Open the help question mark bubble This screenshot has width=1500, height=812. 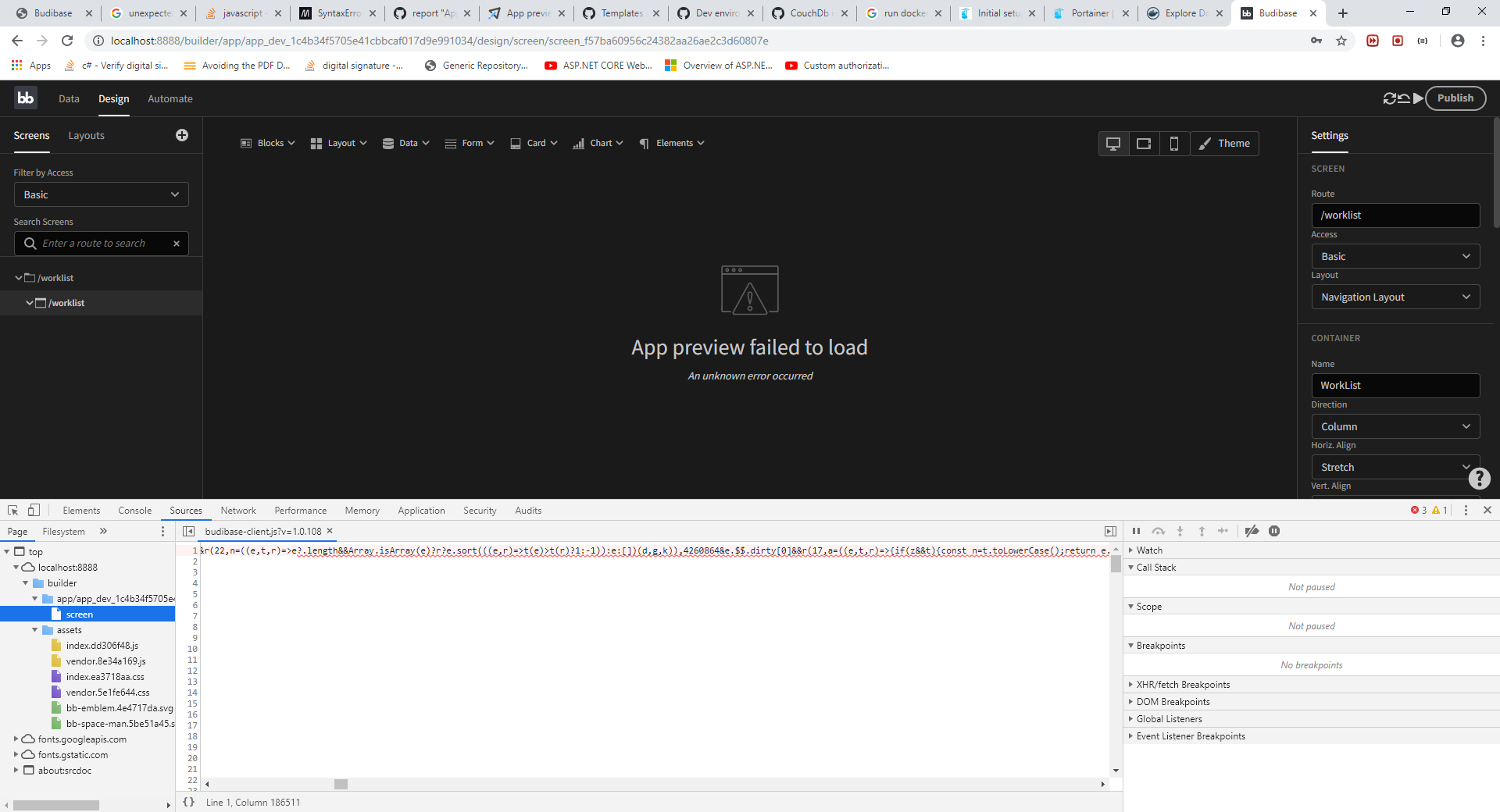1479,478
